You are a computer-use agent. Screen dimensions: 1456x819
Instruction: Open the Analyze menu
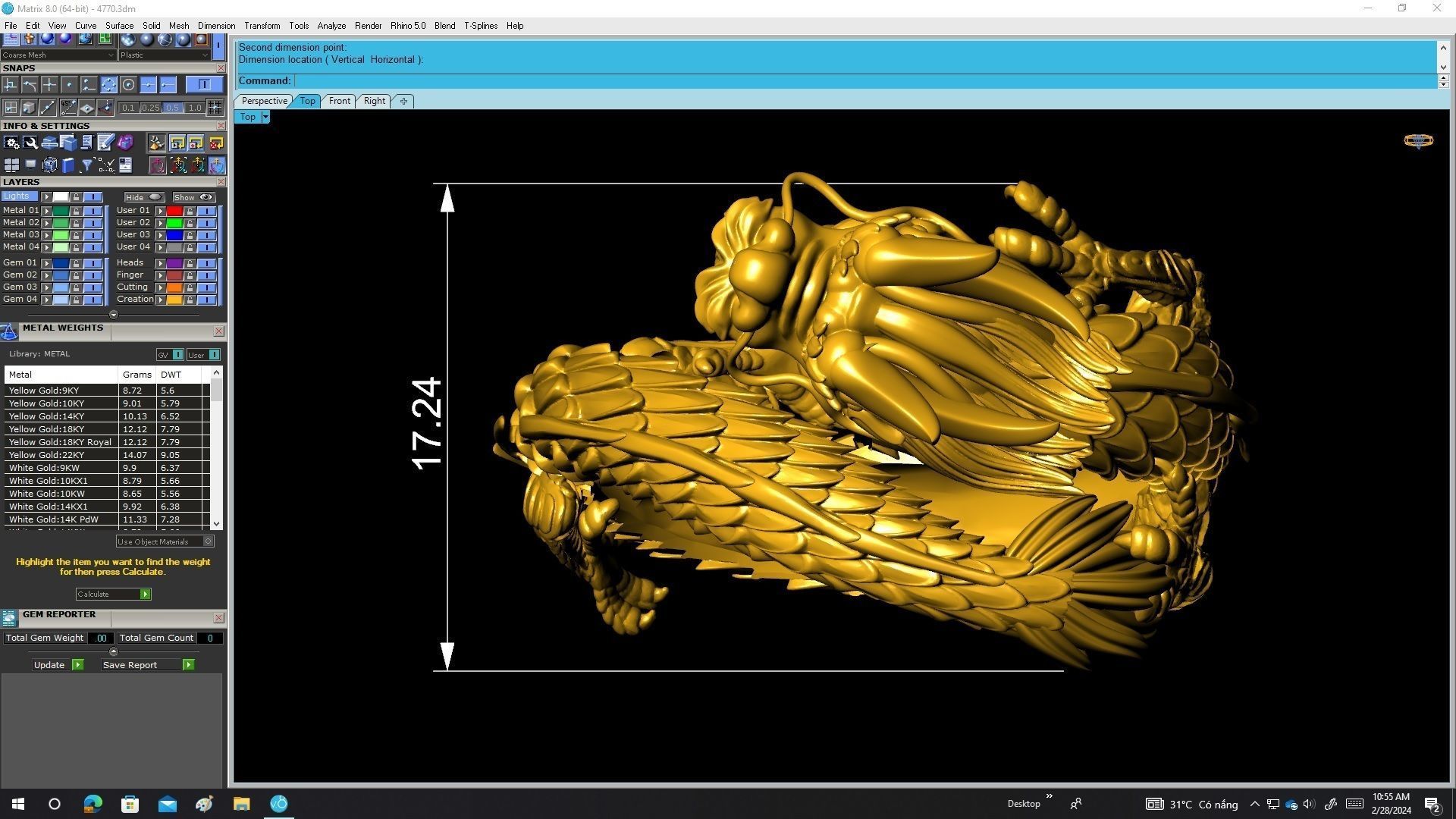coord(331,26)
